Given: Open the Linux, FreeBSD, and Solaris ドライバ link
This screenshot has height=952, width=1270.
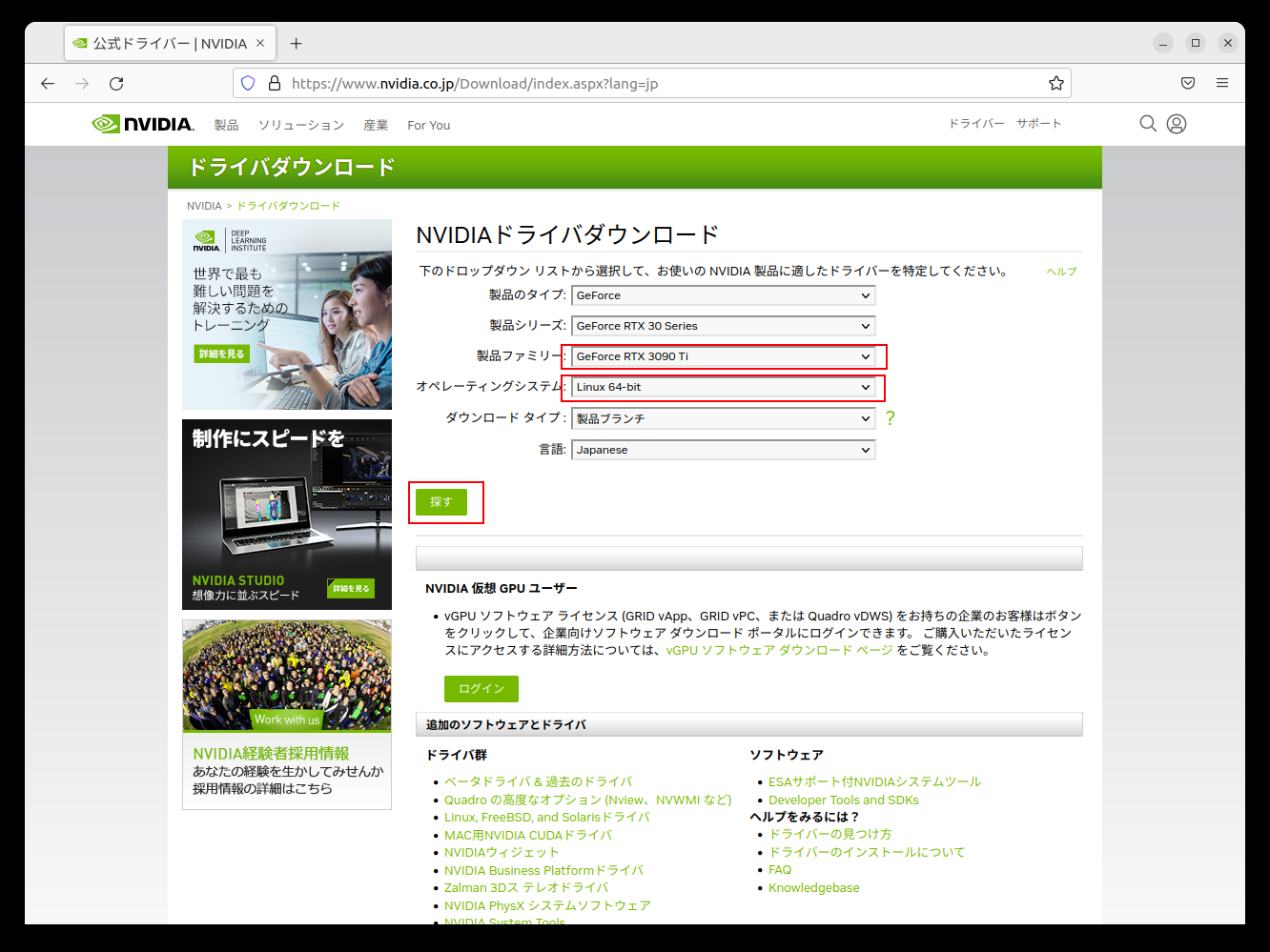Looking at the screenshot, I should [x=547, y=818].
